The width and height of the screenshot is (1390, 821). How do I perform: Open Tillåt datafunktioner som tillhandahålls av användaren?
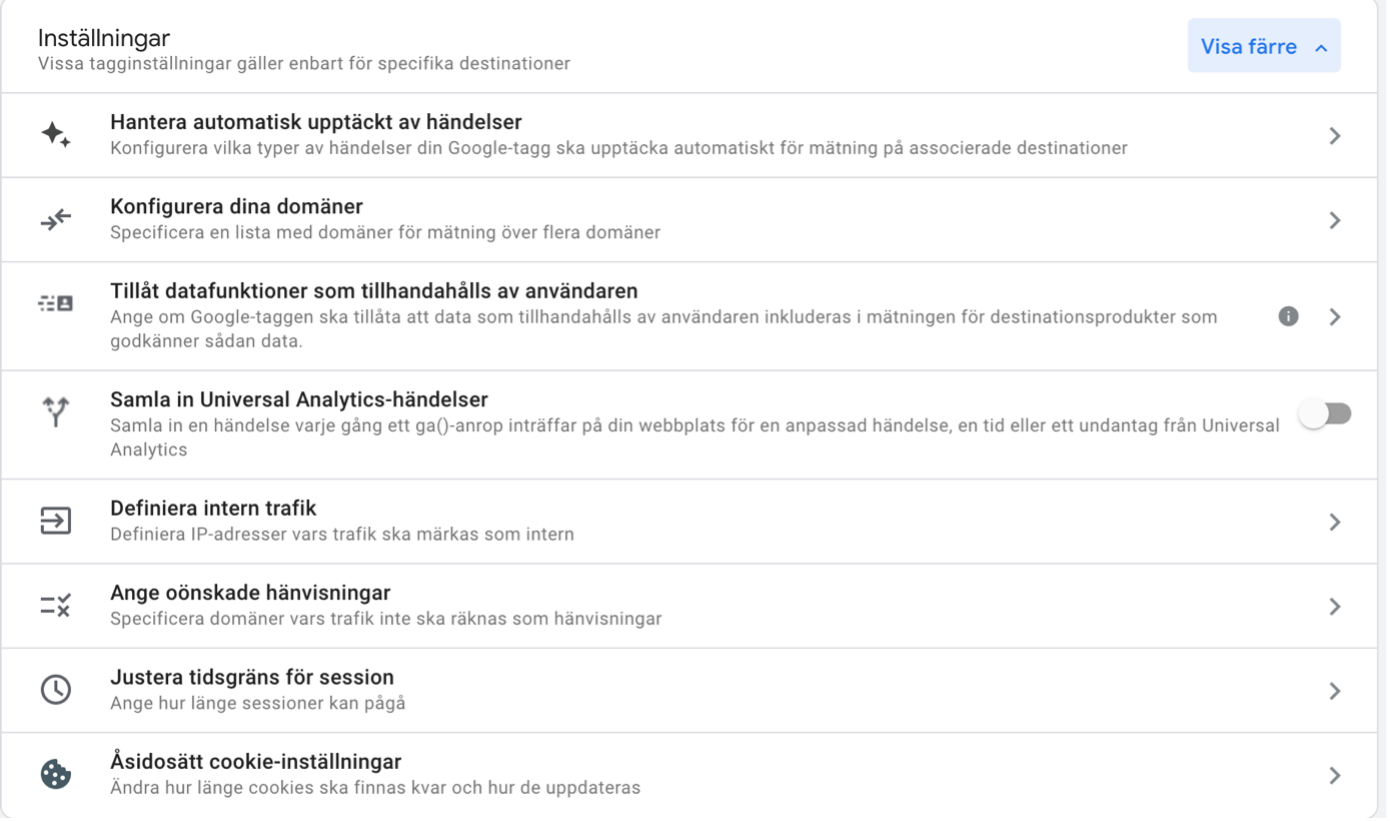(373, 291)
